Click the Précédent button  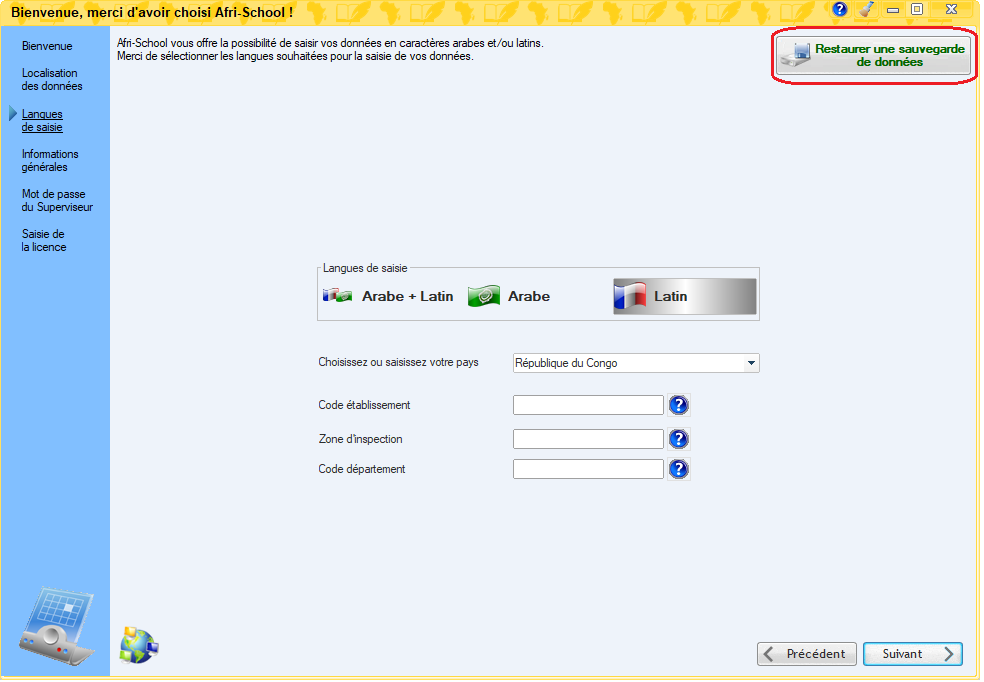click(806, 654)
